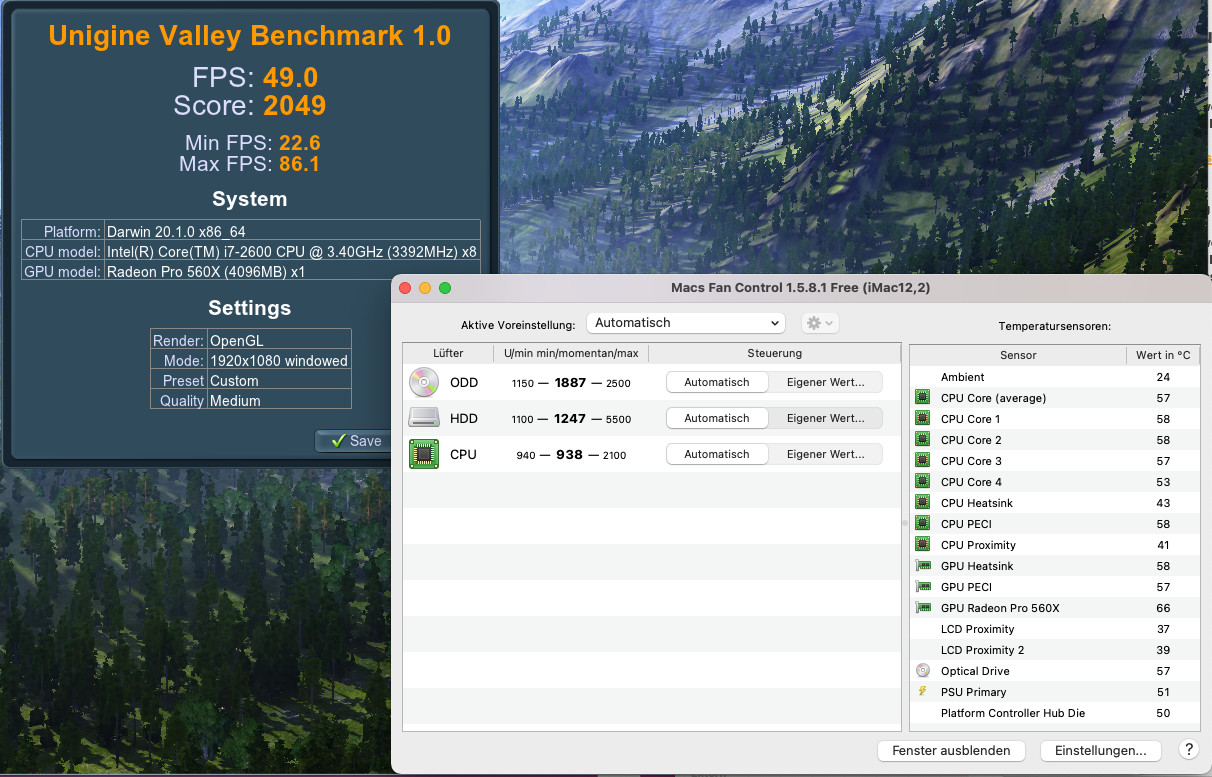Click the U/min min/momentan/max column header
Viewport: 1212px width, 777px height.
pos(571,353)
